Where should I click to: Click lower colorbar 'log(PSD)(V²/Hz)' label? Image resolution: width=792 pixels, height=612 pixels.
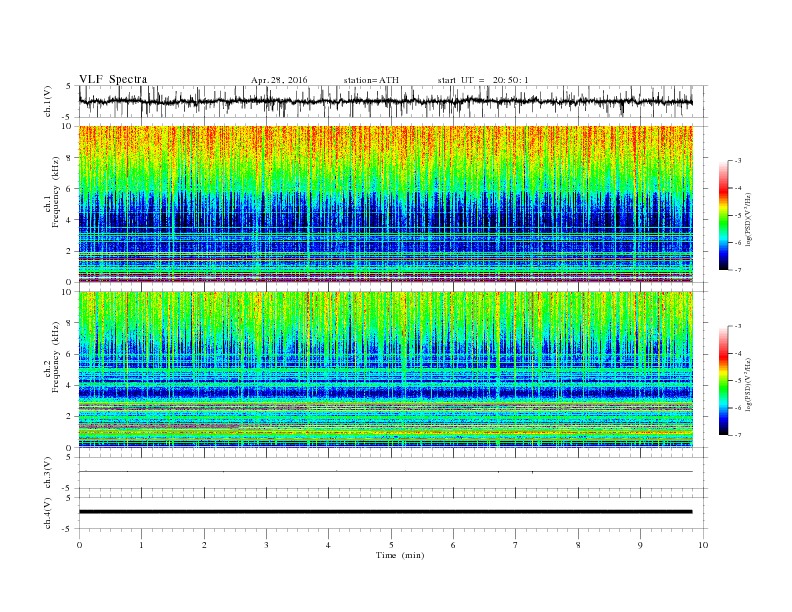coord(749,384)
